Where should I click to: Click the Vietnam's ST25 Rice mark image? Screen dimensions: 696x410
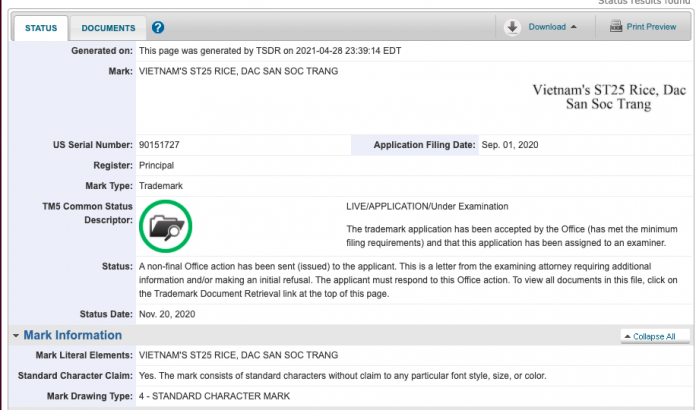[609, 97]
